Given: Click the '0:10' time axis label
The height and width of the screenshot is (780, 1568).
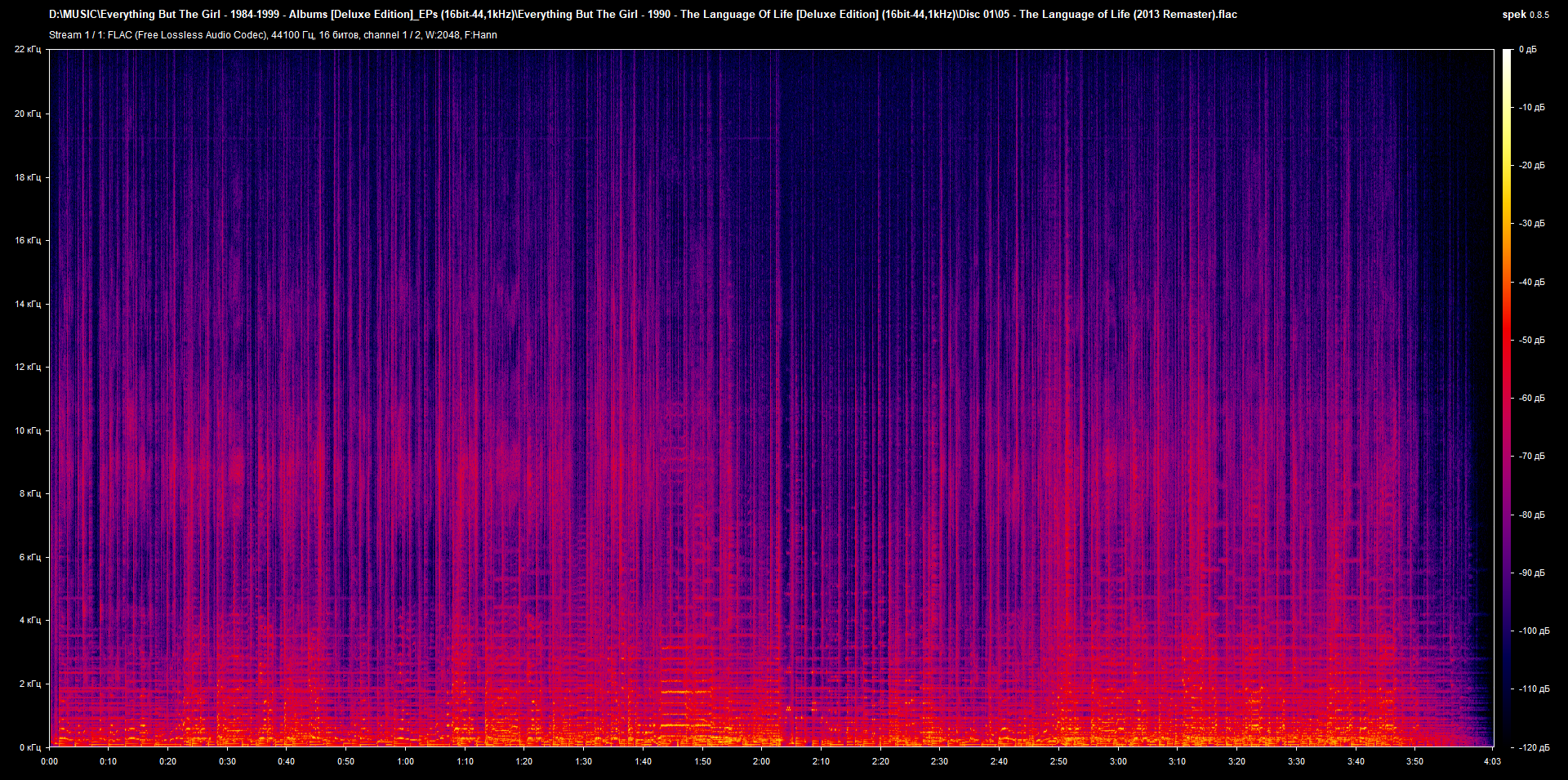Looking at the screenshot, I should pos(109,761).
